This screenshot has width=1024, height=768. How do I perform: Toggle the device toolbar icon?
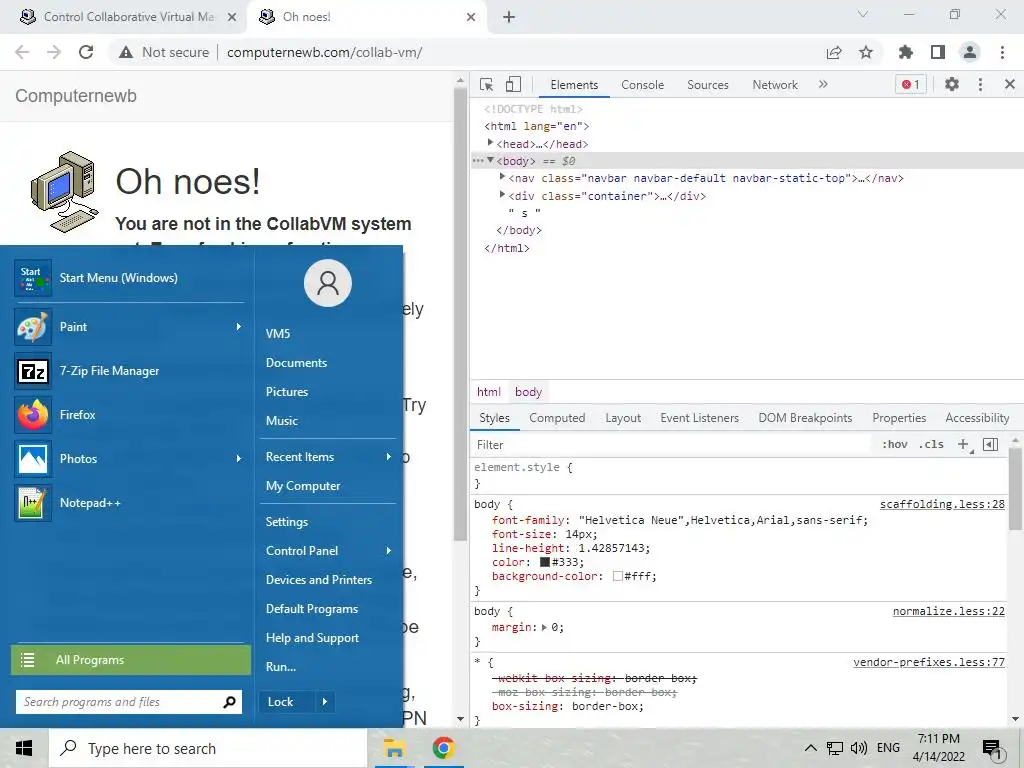coord(513,84)
